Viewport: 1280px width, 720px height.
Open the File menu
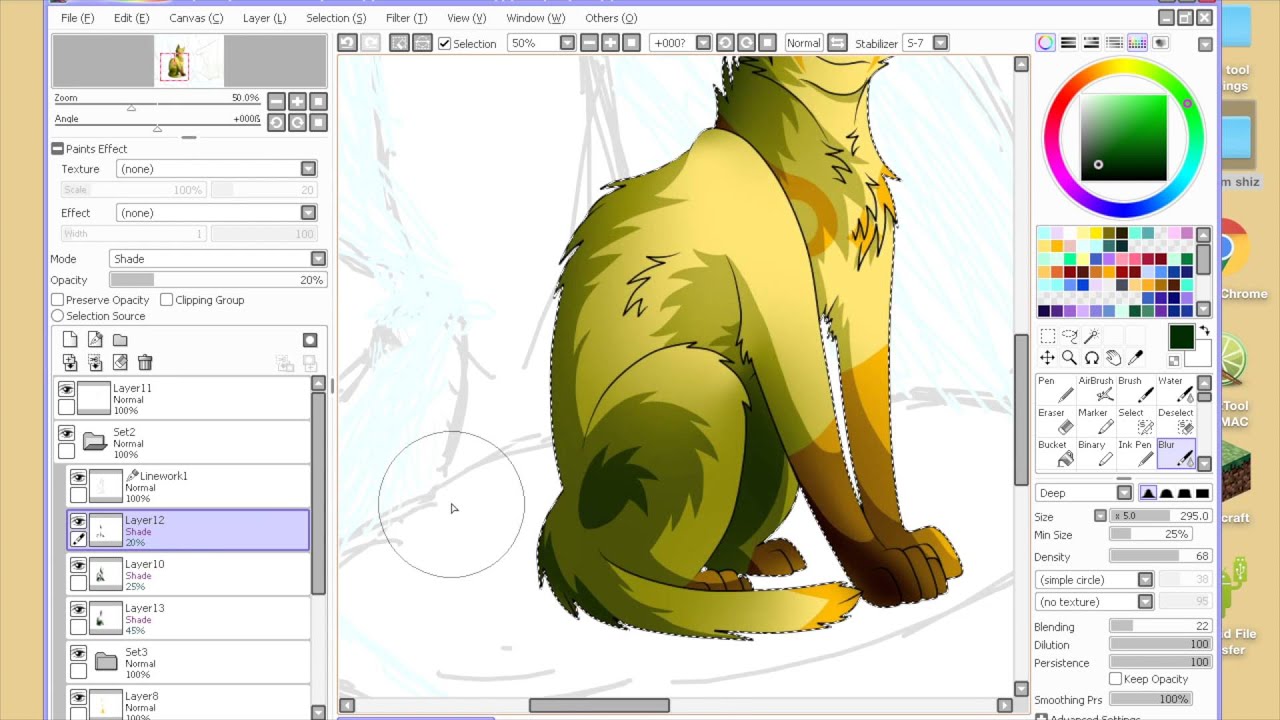77,18
